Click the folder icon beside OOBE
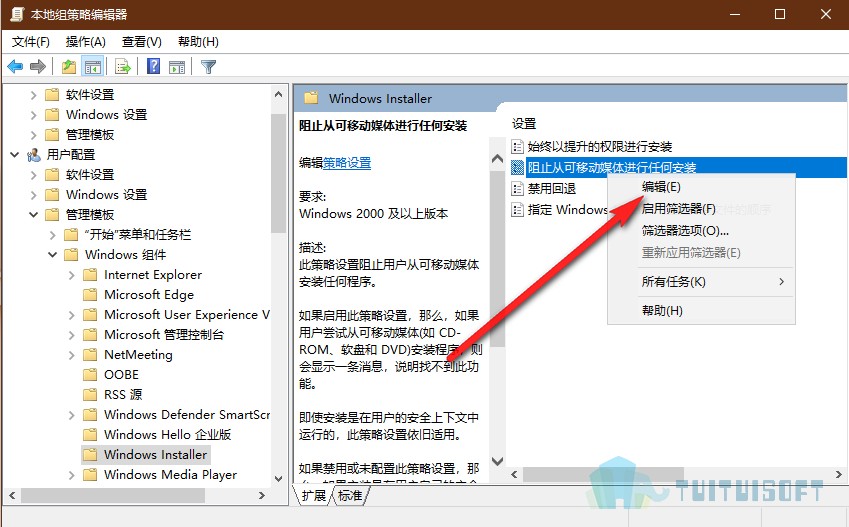This screenshot has height=527, width=849. 90,374
